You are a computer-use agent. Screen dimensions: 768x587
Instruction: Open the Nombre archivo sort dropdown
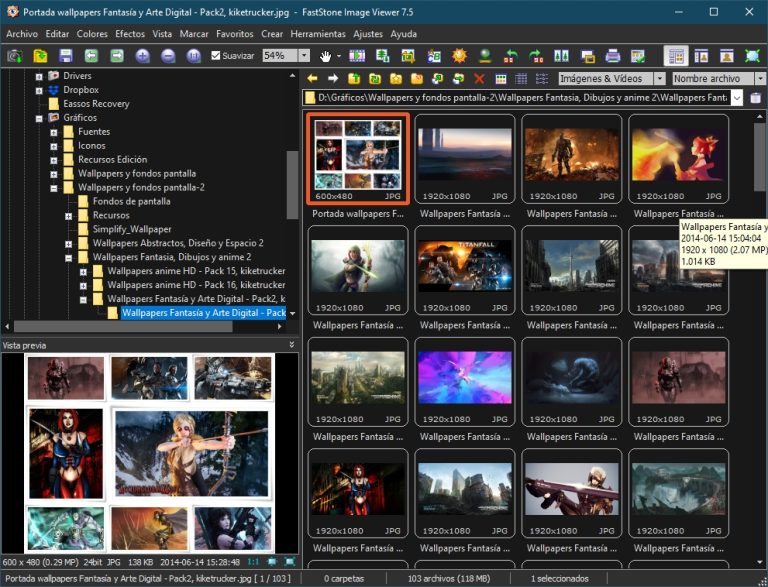(x=760, y=78)
